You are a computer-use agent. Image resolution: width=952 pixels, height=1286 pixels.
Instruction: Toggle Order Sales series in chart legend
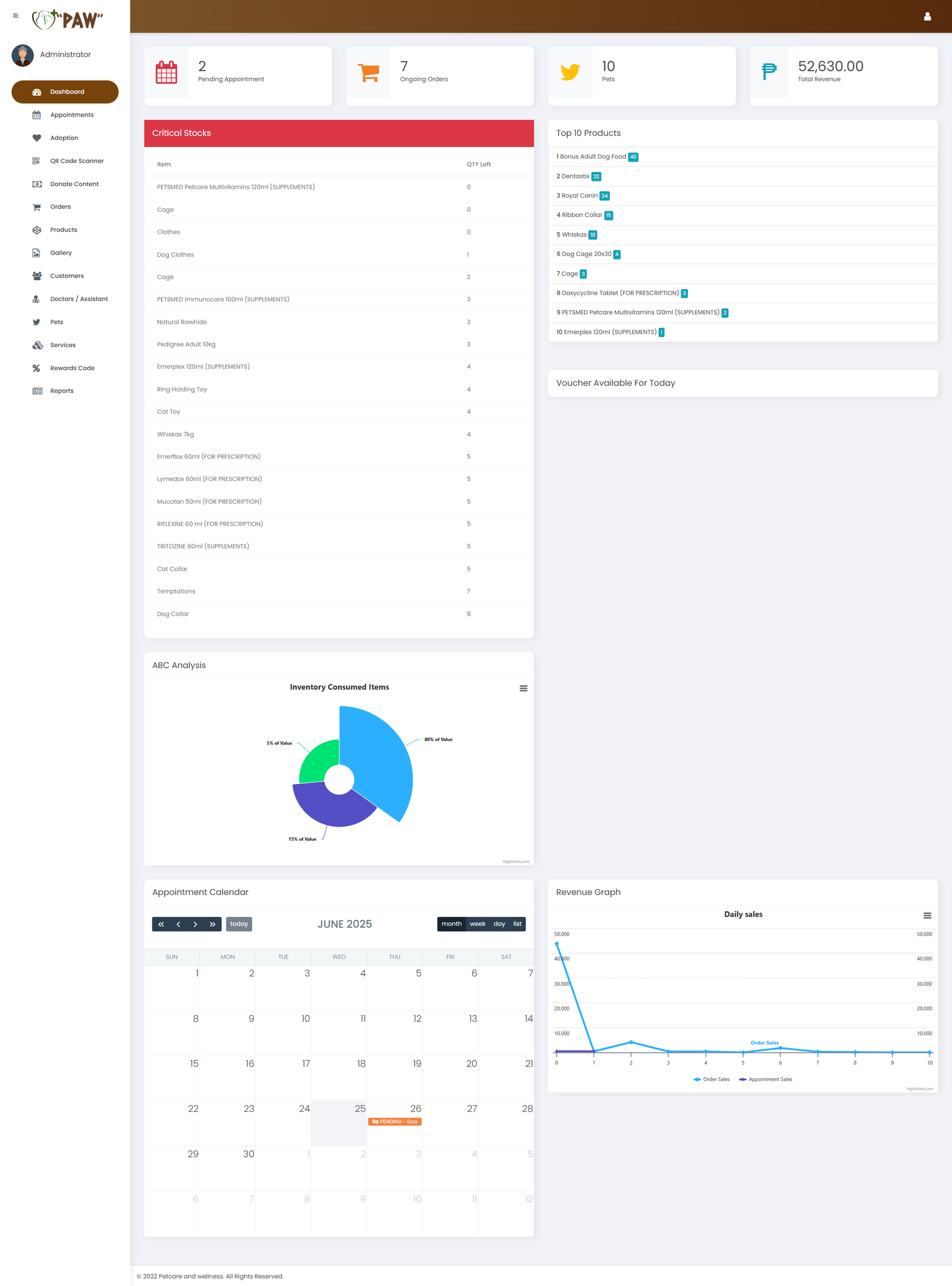(712, 1079)
